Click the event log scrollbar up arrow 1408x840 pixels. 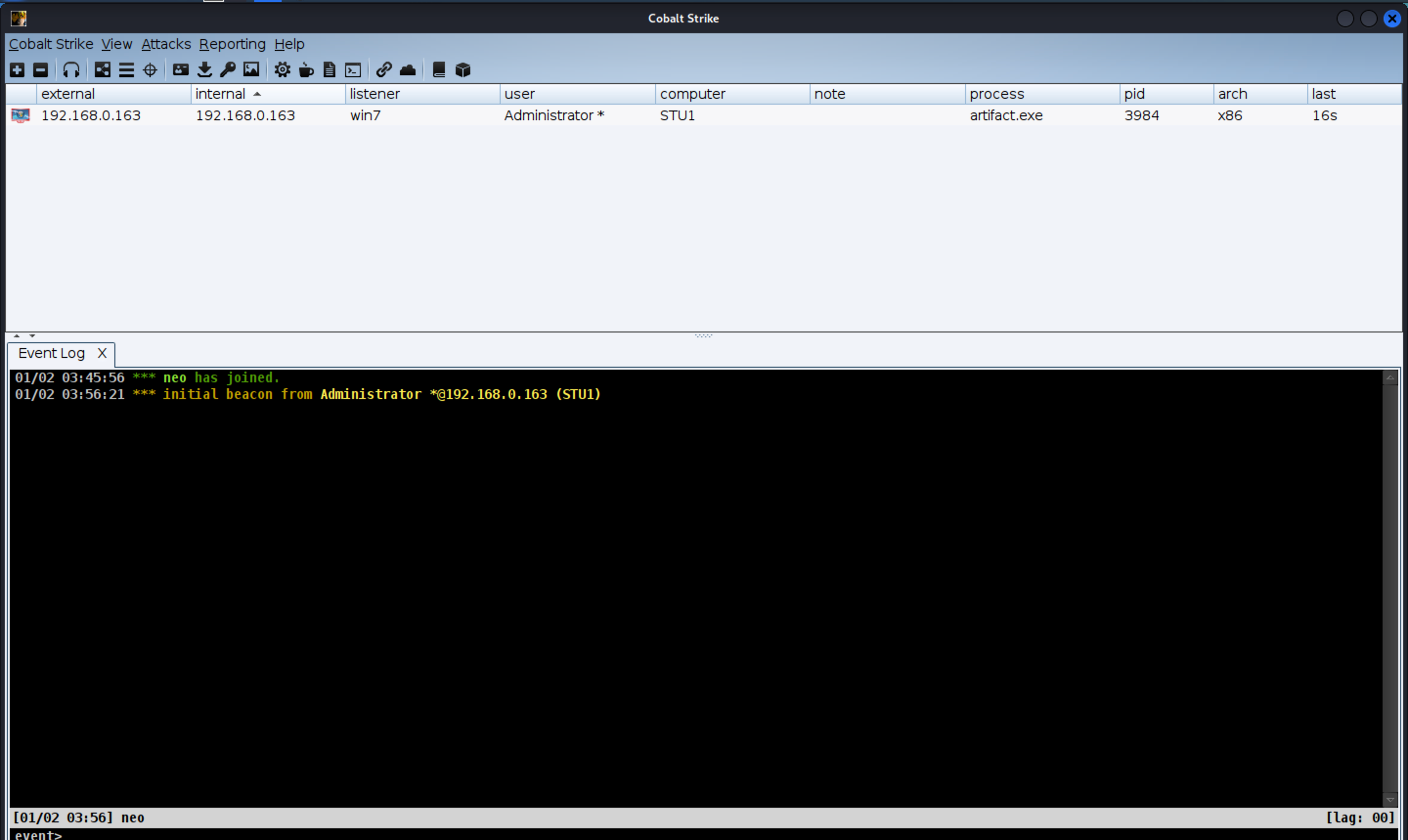click(x=1390, y=377)
